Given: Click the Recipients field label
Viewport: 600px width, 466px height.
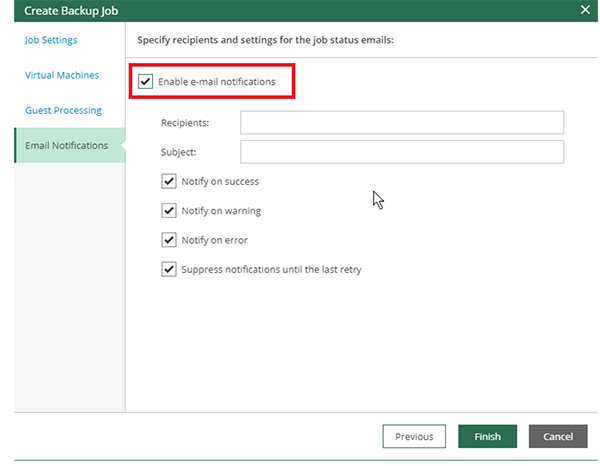Looking at the screenshot, I should (x=185, y=122).
